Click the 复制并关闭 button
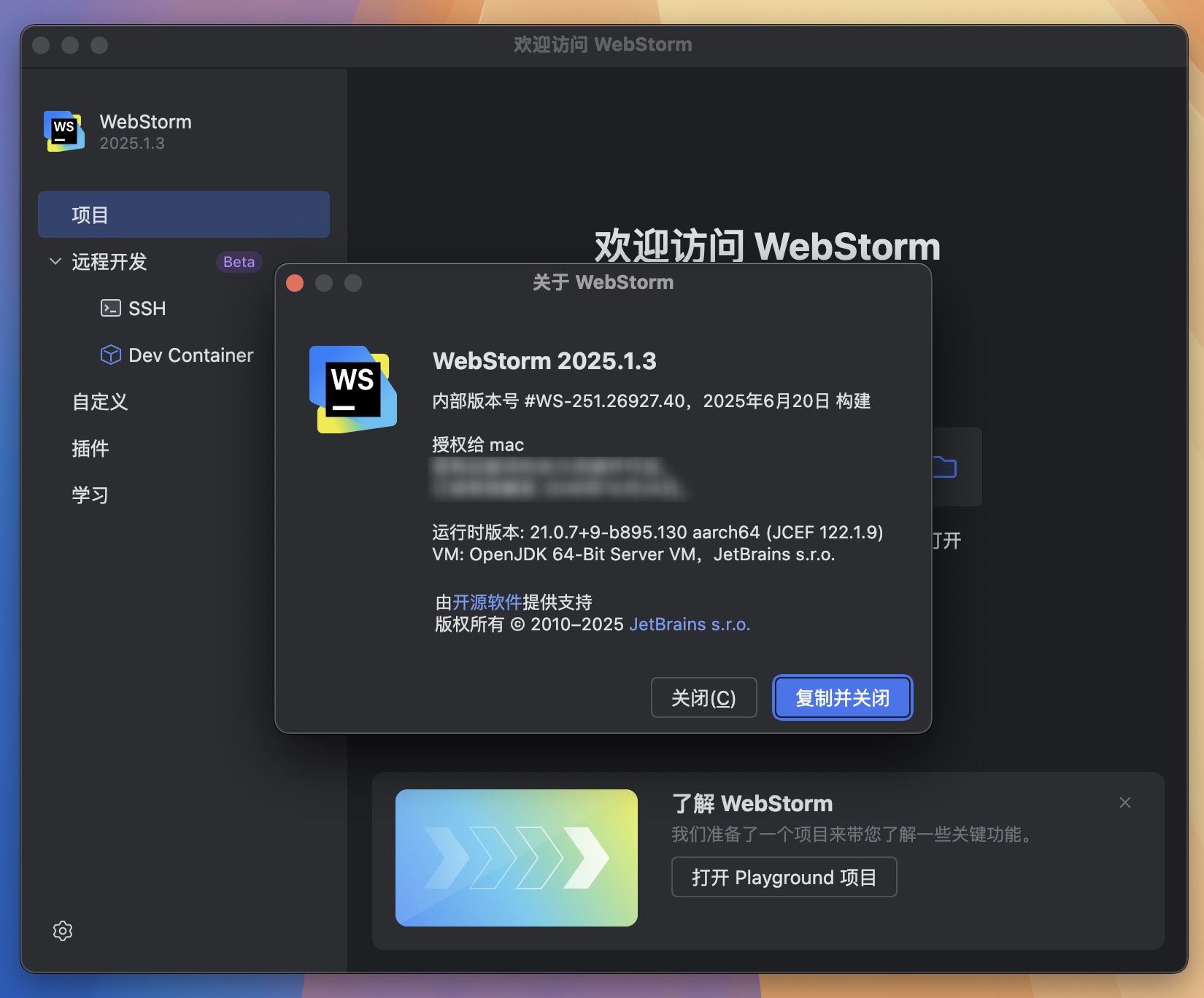1204x998 pixels. (x=842, y=697)
